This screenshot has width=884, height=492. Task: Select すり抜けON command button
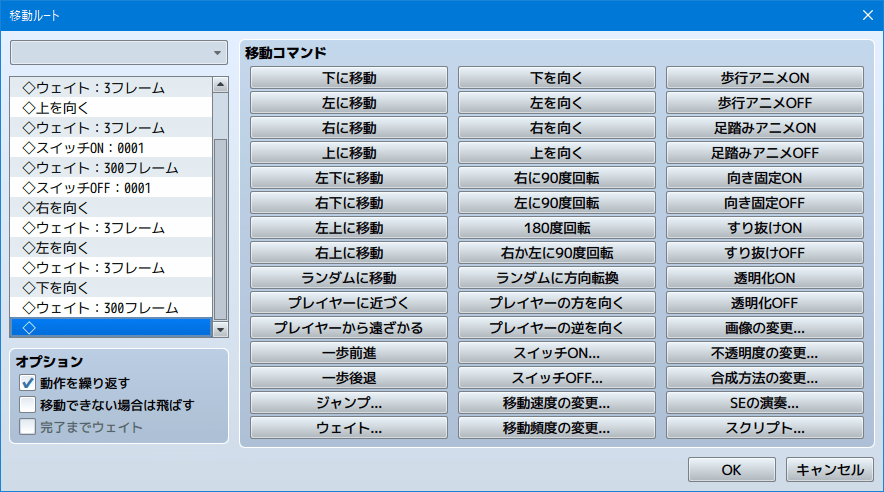[x=765, y=228]
